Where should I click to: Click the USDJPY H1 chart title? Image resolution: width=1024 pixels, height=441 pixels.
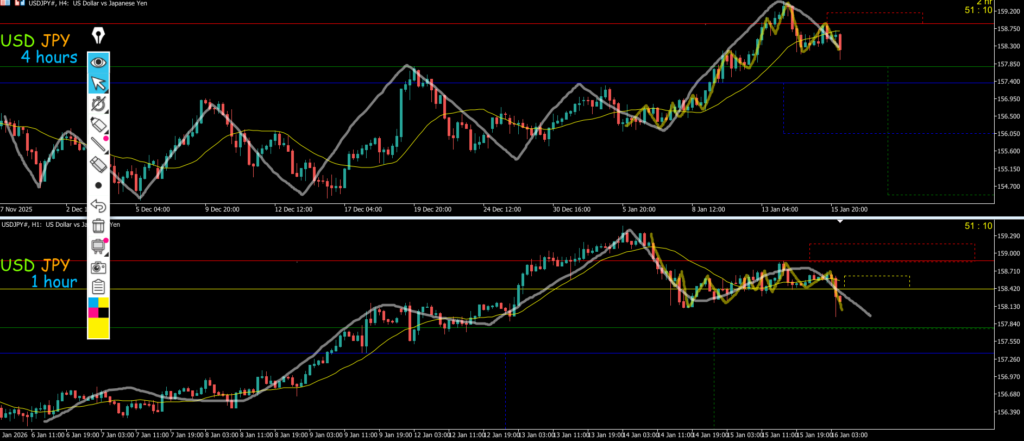[60, 224]
